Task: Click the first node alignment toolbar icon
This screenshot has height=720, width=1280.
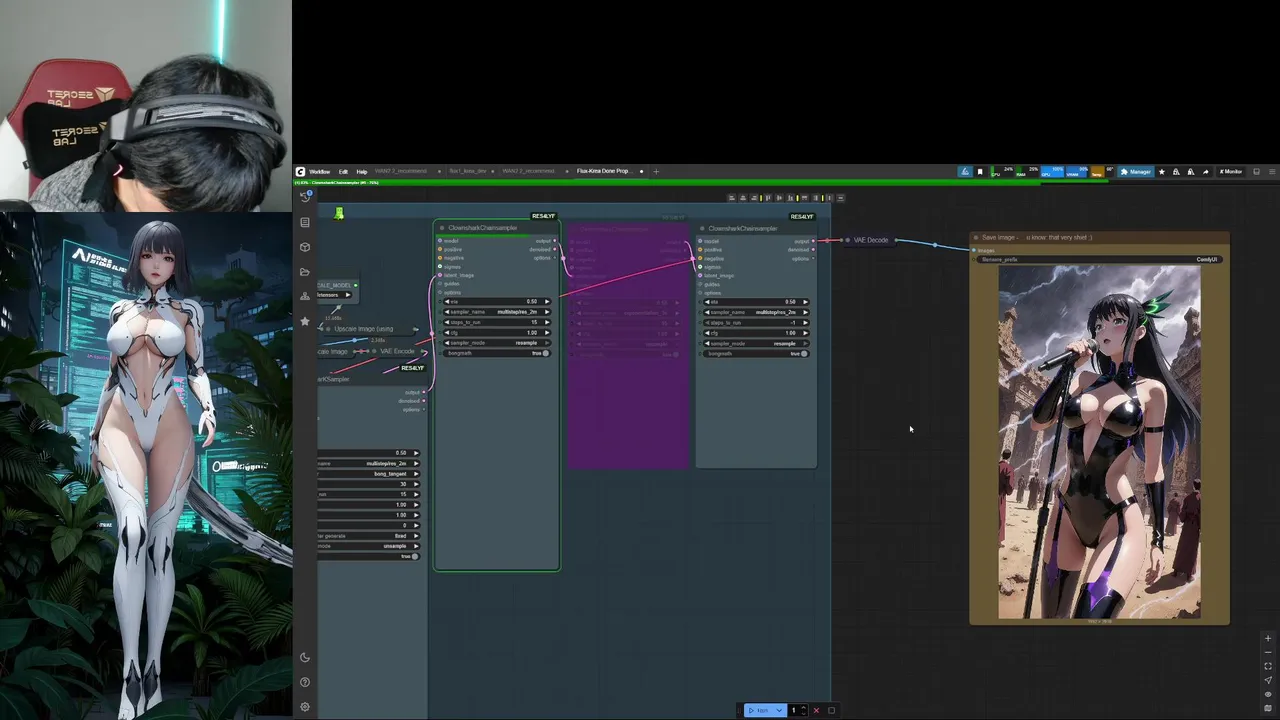Action: pos(732,198)
